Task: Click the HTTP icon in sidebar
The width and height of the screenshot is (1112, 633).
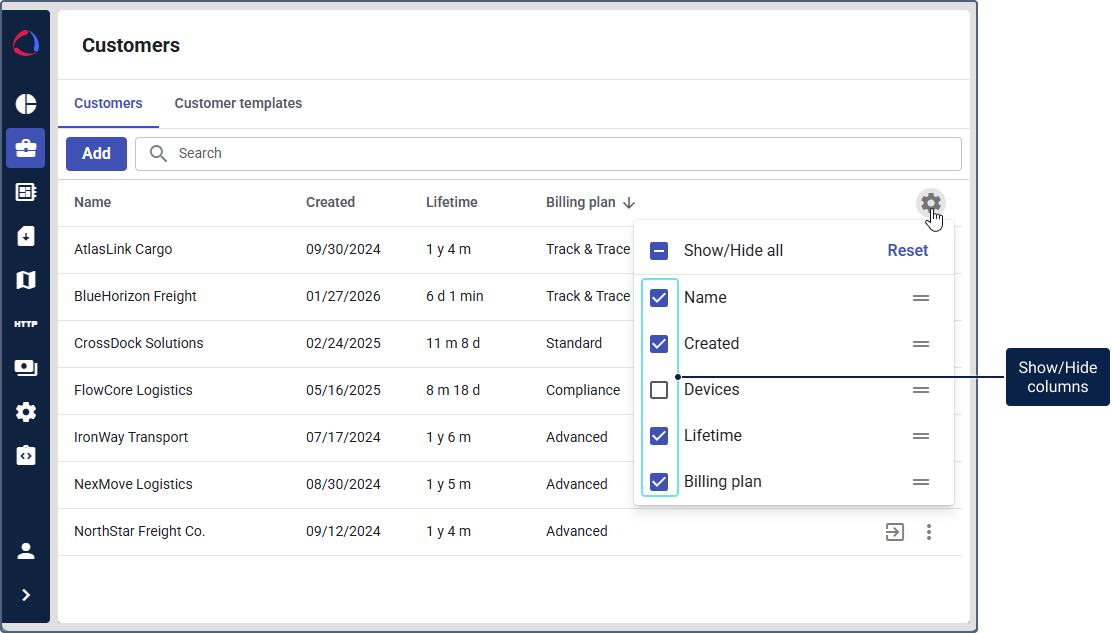Action: tap(26, 324)
